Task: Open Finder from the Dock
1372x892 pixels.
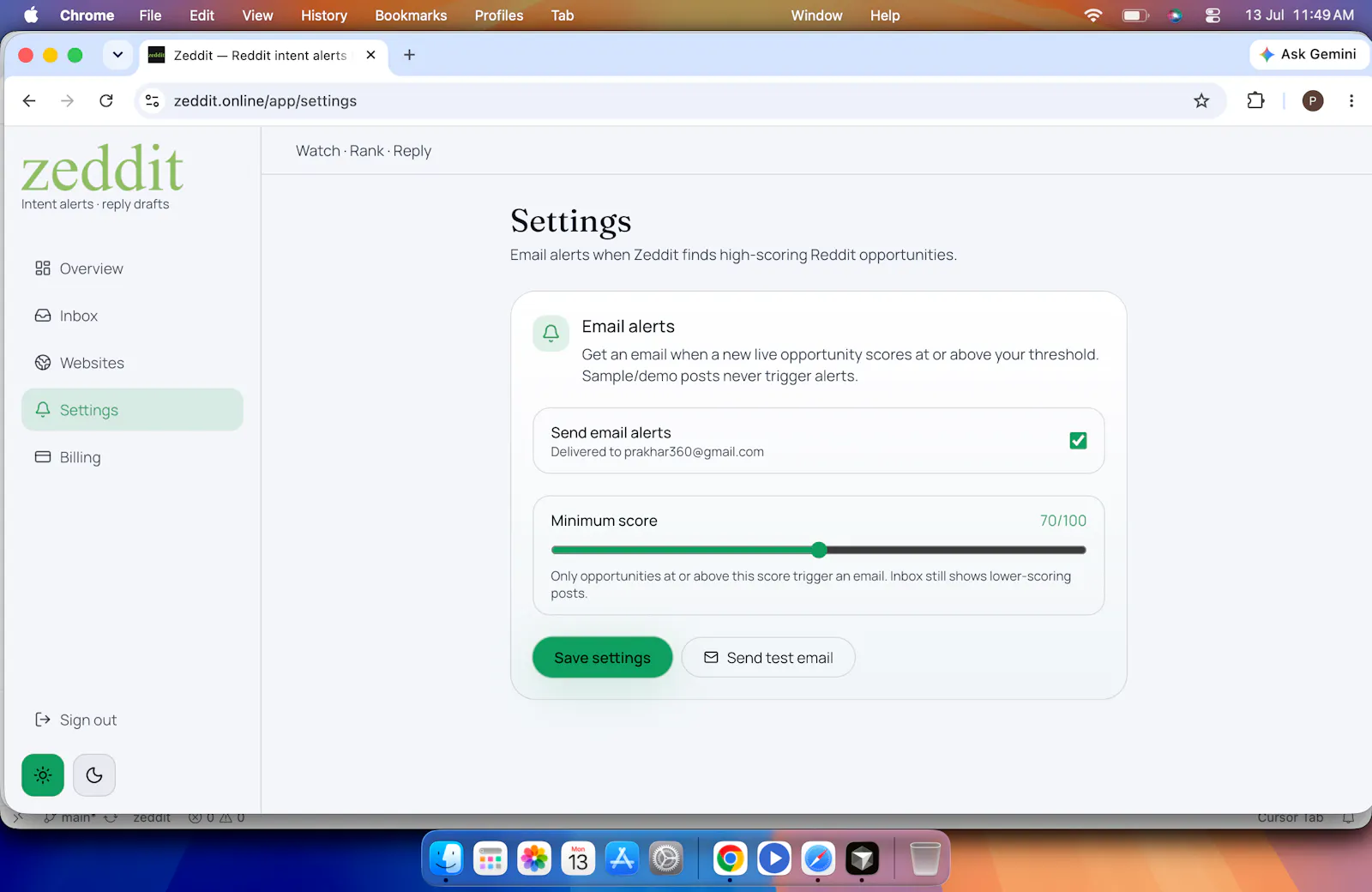Action: coord(446,859)
